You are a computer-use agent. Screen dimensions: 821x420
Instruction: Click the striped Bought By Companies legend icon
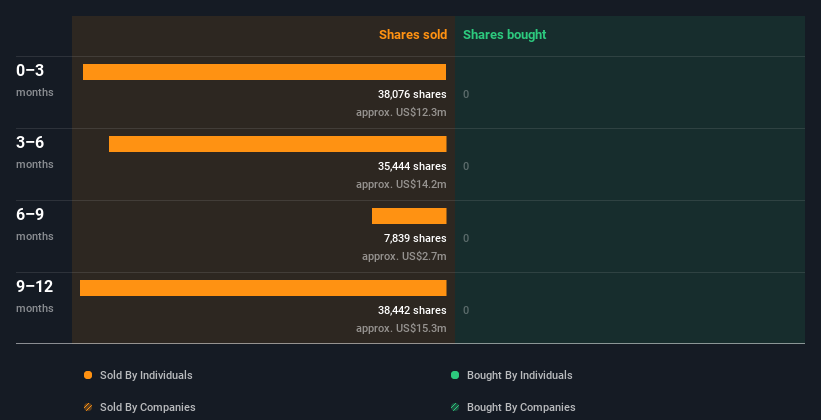point(455,407)
